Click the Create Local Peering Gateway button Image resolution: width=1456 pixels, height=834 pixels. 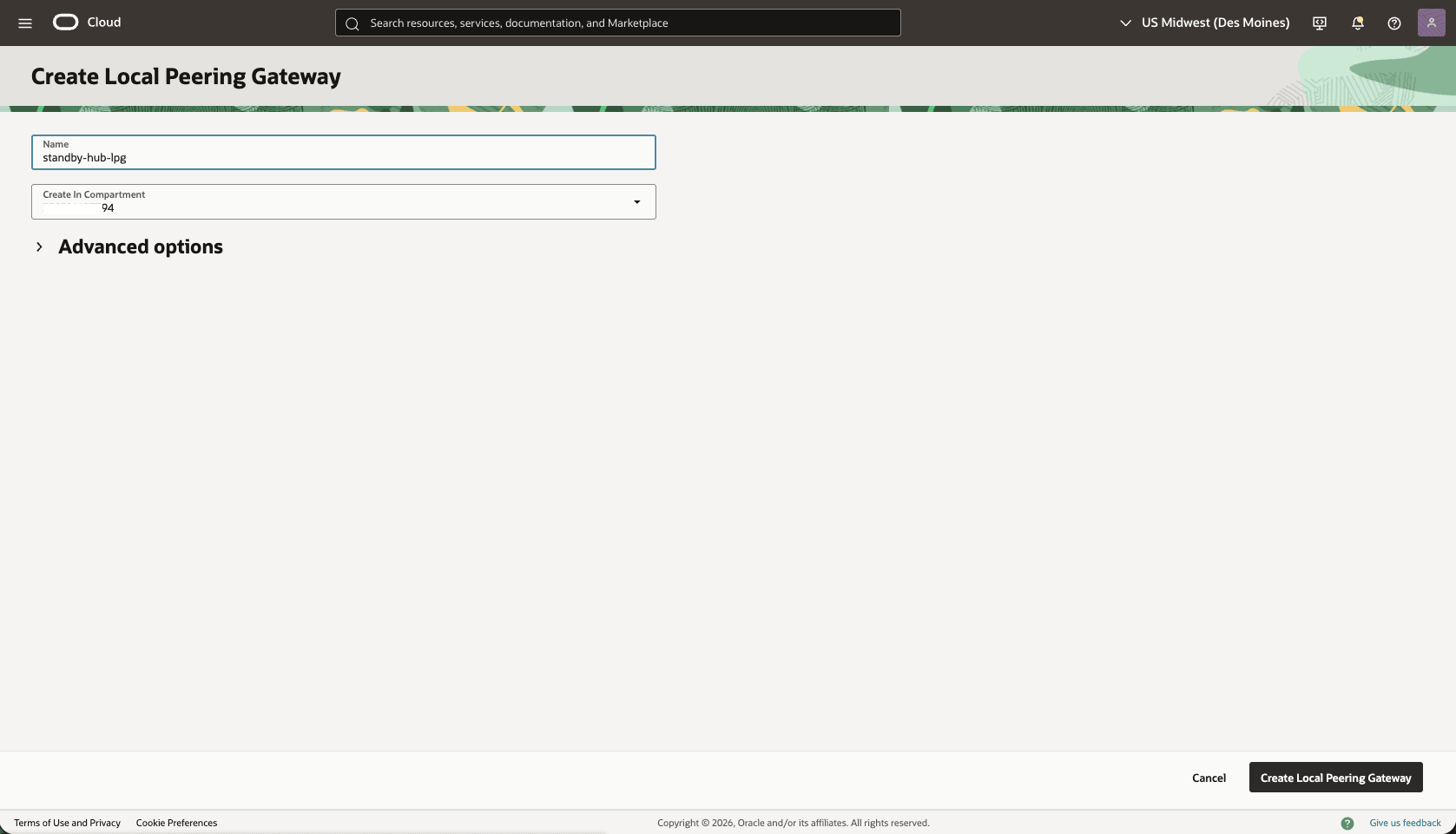(1335, 778)
